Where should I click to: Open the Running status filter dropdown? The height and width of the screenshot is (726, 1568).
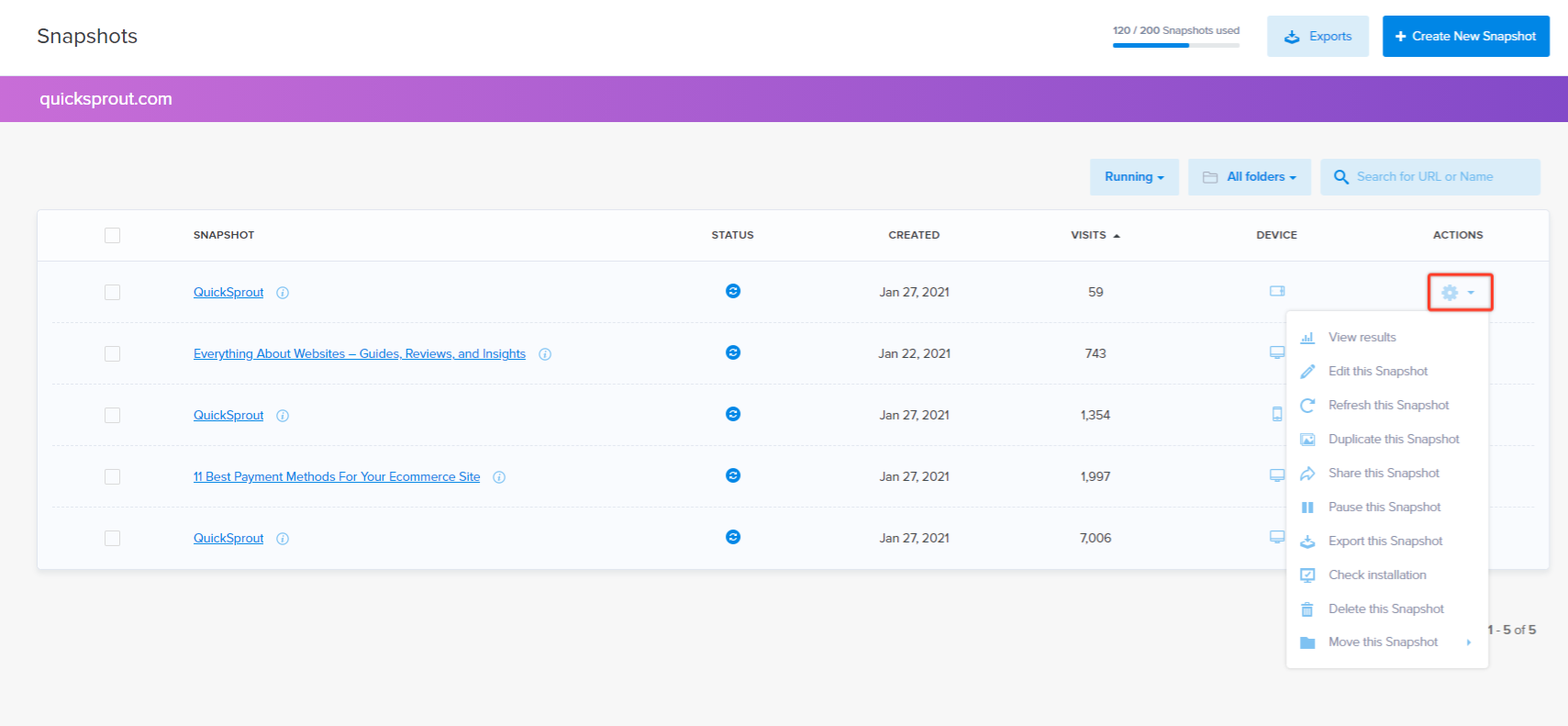point(1134,177)
